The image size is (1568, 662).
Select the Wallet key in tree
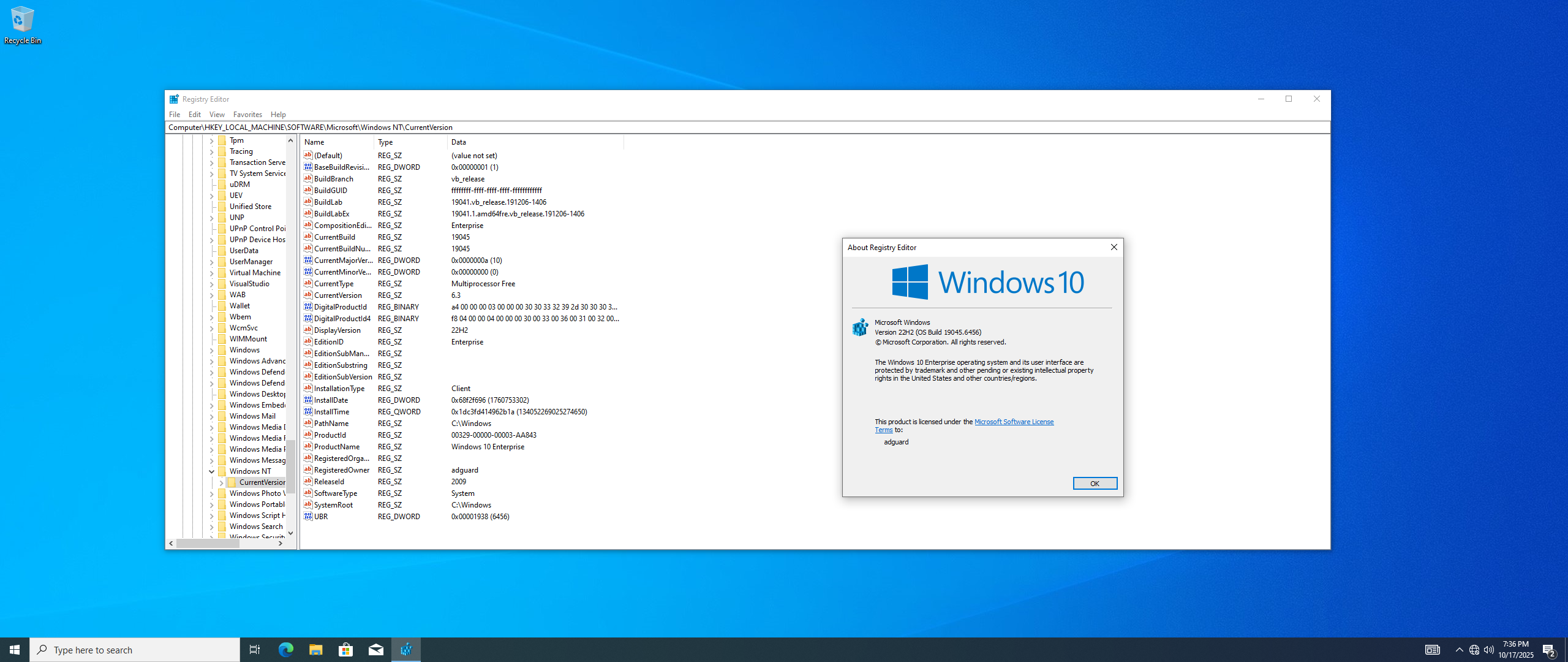pyautogui.click(x=239, y=306)
